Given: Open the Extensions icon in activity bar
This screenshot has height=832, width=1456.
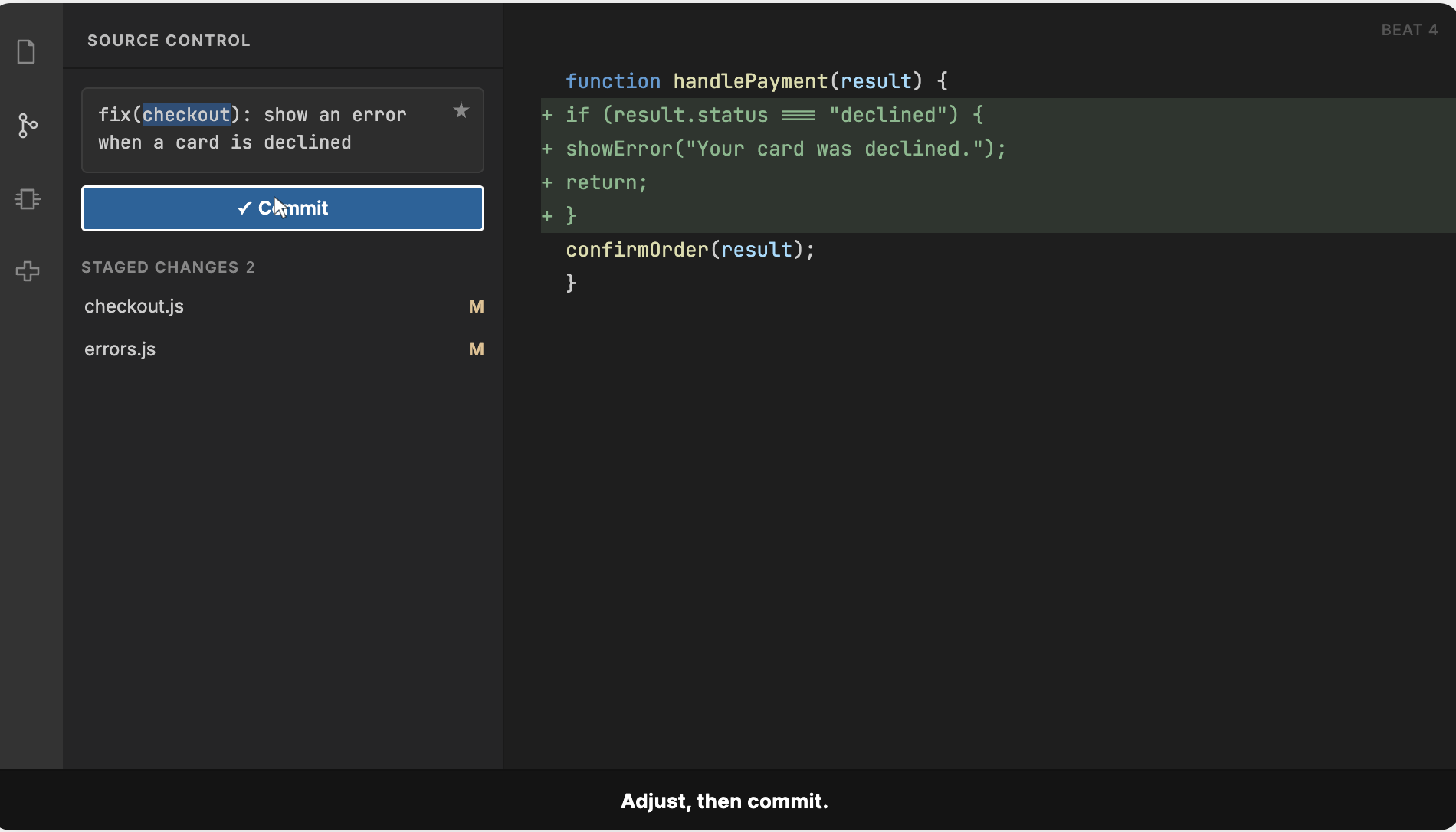Looking at the screenshot, I should pos(28,271).
